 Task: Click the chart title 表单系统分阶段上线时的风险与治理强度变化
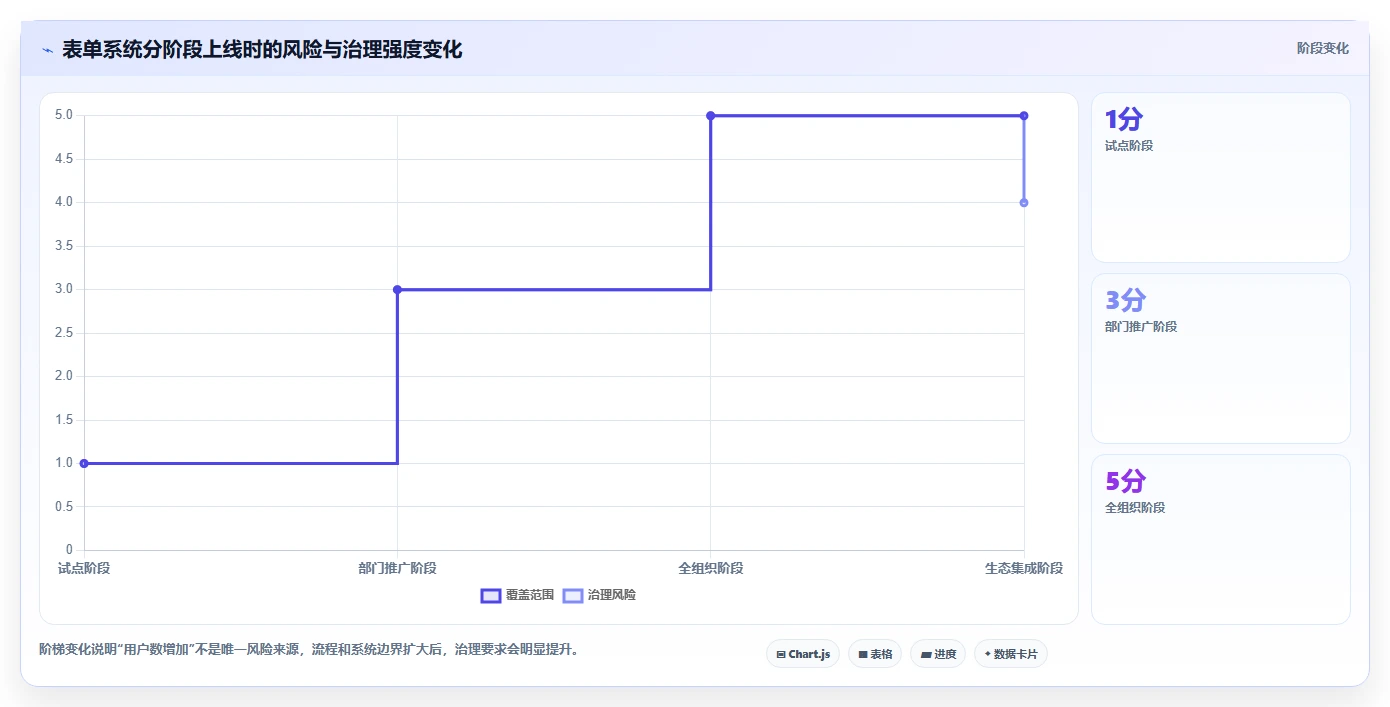tap(262, 50)
